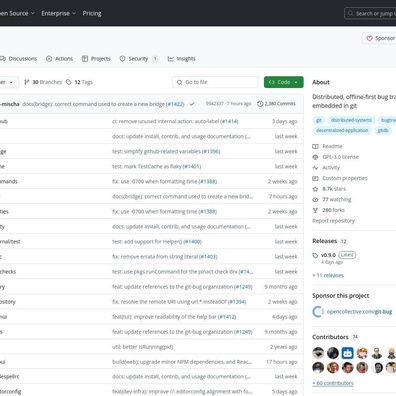Expand the Open Source menu
Screen dimensions: 396x396
[x=17, y=13]
